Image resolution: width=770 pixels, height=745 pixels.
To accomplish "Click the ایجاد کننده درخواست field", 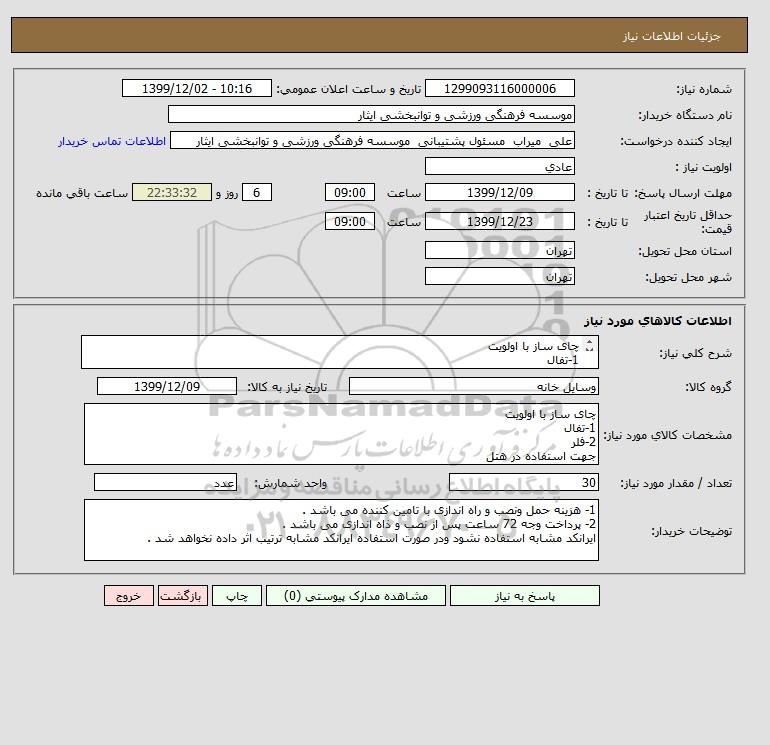I will [x=372, y=140].
